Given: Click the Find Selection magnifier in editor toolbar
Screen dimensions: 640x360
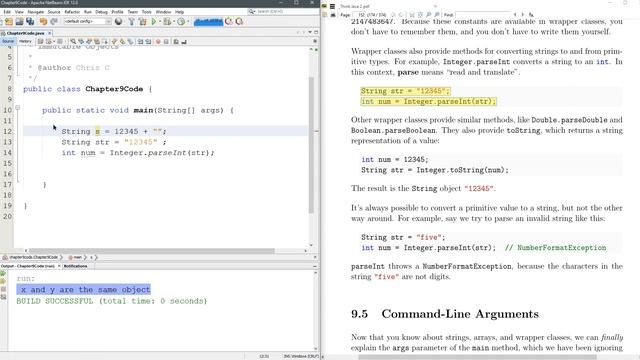Looking at the screenshot, I should coord(73,42).
